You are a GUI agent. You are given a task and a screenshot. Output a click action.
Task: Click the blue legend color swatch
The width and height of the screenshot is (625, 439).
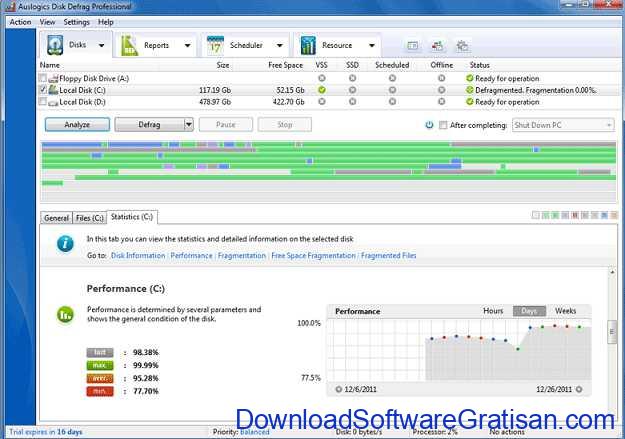point(604,216)
